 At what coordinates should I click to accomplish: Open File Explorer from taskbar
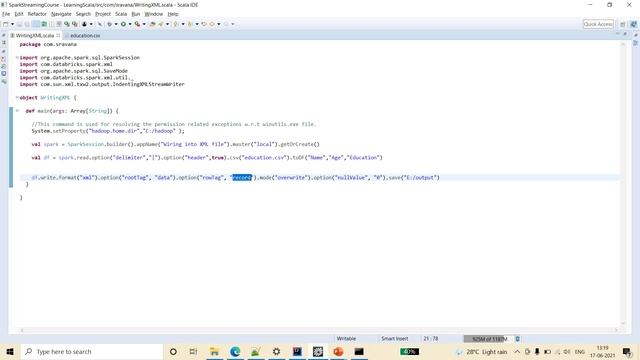click(x=214, y=351)
